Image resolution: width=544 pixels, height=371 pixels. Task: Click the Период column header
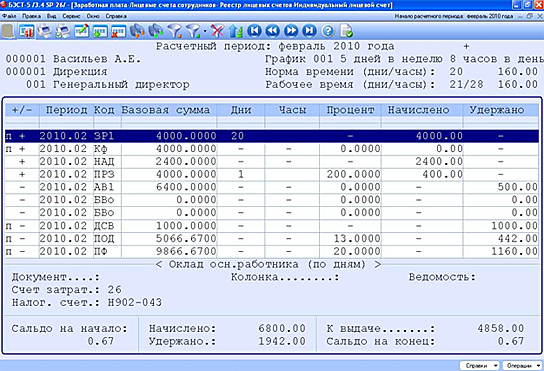(x=66, y=110)
